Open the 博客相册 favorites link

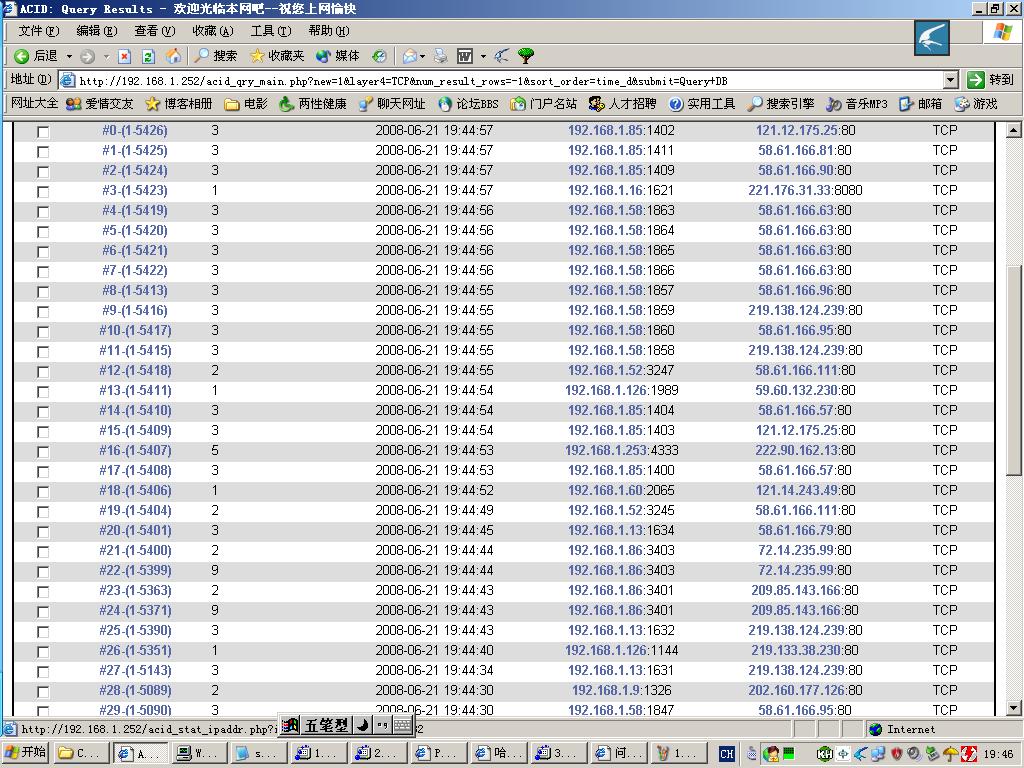pos(179,104)
